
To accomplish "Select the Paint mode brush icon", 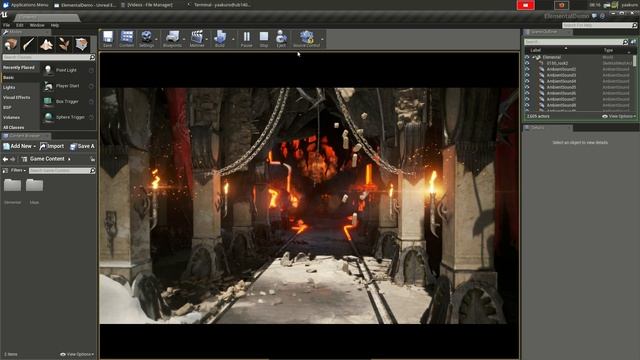I will 29,44.
